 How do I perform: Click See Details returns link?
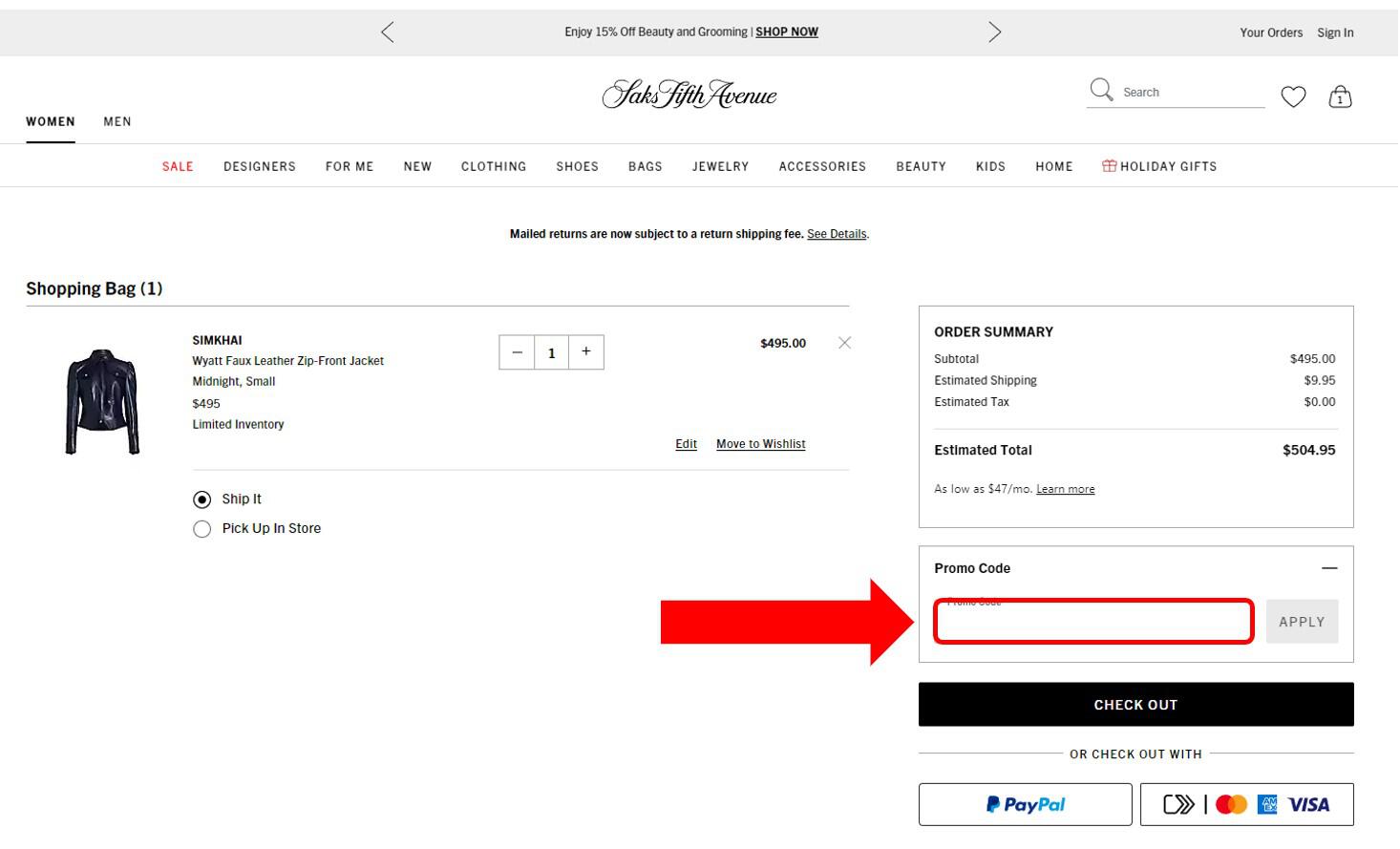click(x=837, y=234)
